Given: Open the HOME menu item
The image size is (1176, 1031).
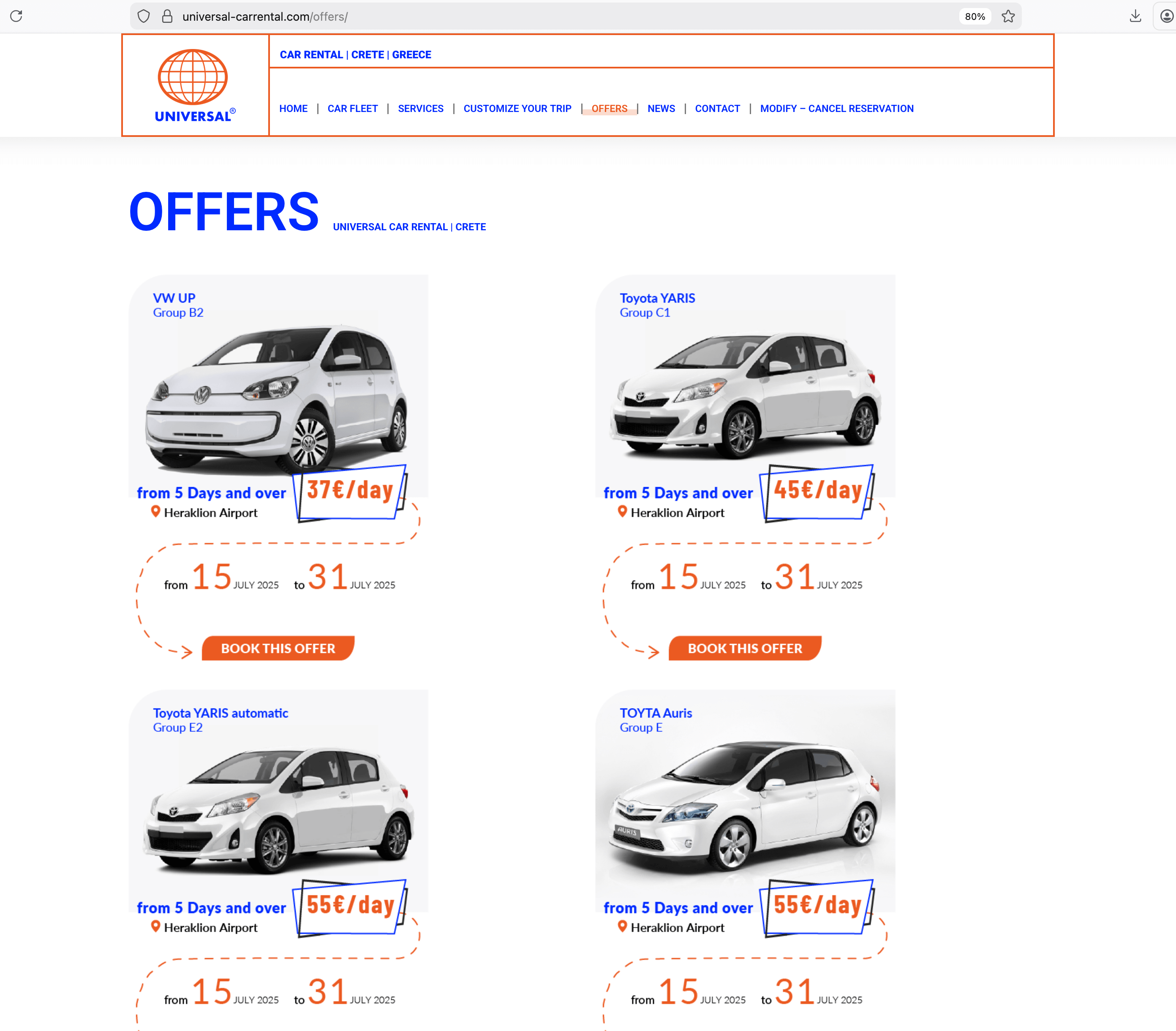Looking at the screenshot, I should coord(293,109).
